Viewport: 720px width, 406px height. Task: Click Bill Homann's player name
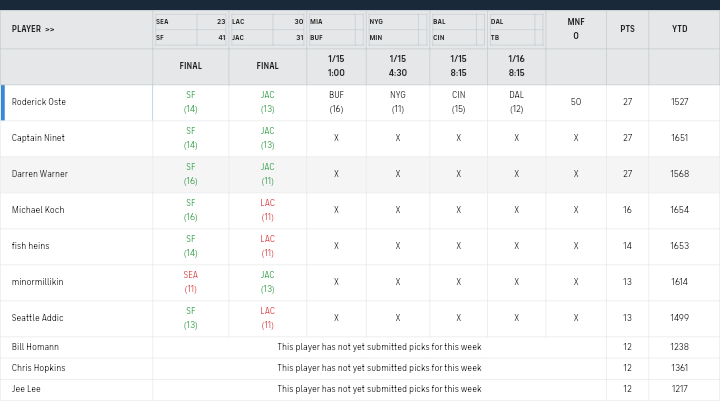point(35,347)
